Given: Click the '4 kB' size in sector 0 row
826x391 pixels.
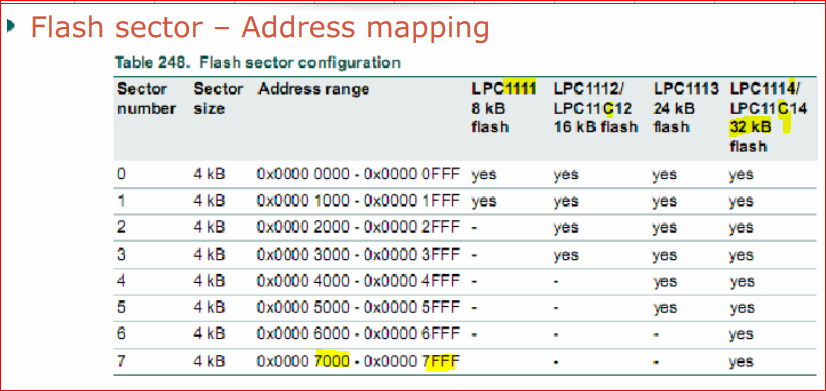Looking at the screenshot, I should click(209, 174).
